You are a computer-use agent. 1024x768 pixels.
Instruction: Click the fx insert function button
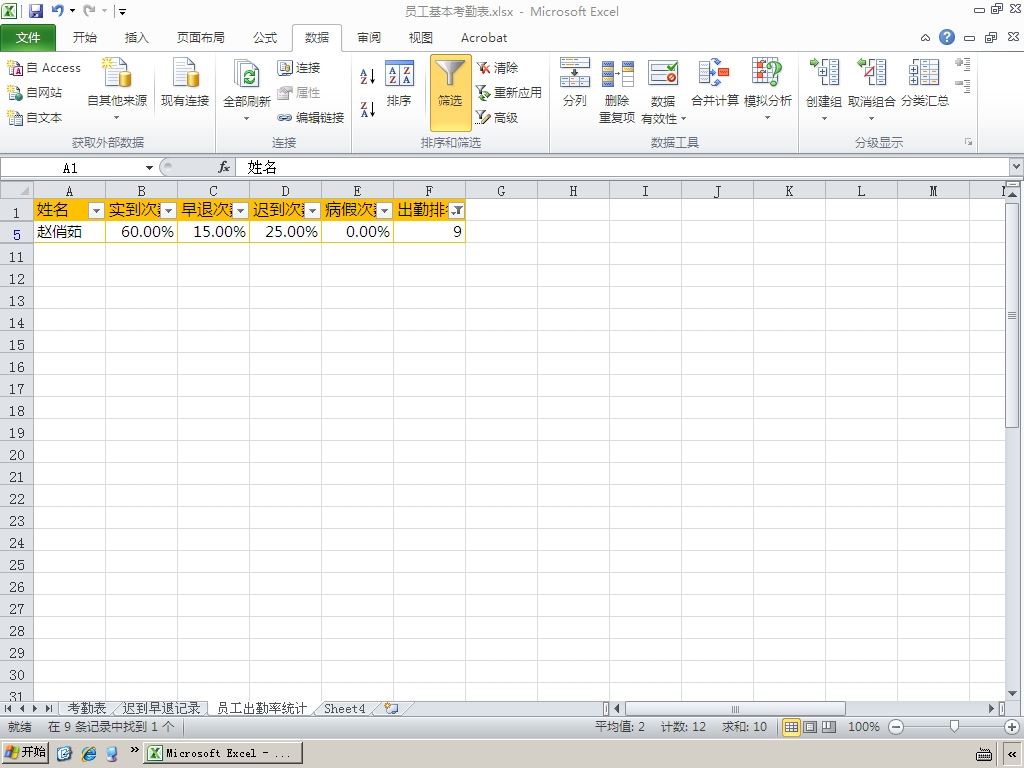[x=224, y=168]
